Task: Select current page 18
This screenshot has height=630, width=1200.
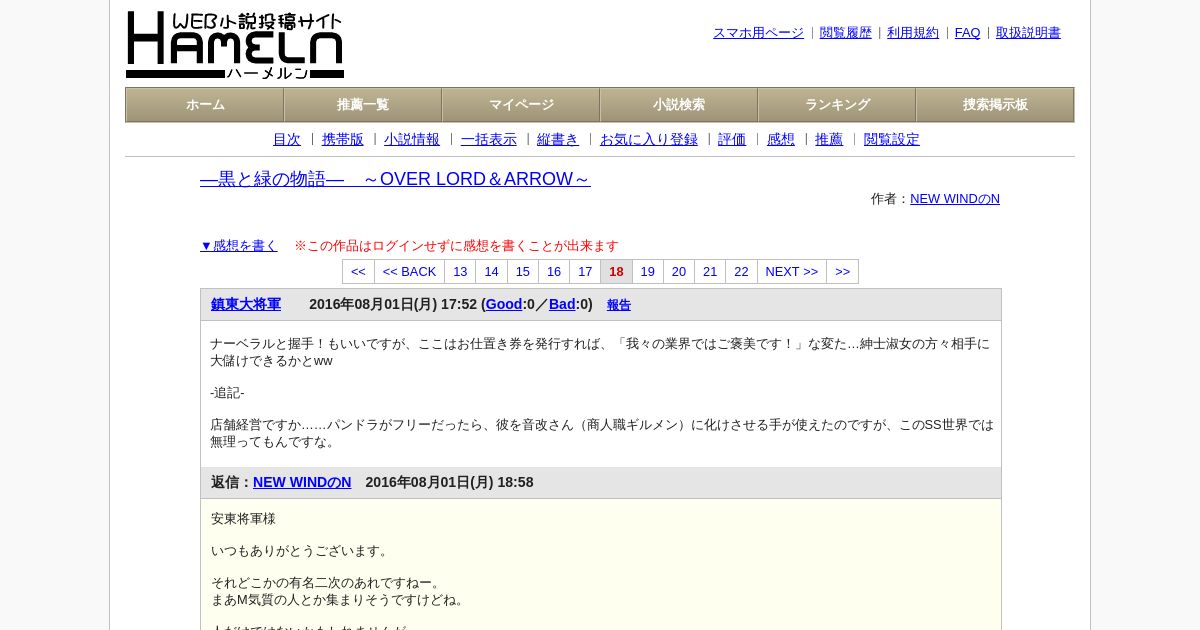Action: tap(616, 272)
